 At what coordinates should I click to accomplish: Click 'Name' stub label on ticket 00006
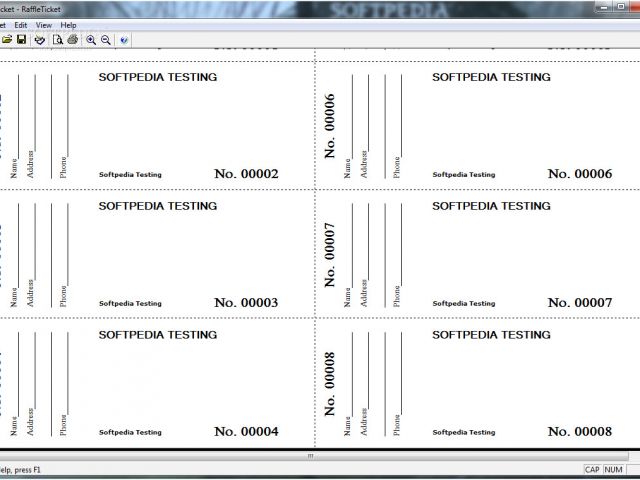[347, 168]
